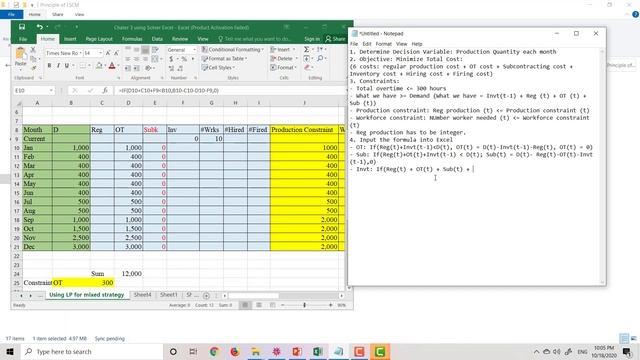
Task: Open the Edit menu in Notepad
Action: [367, 44]
